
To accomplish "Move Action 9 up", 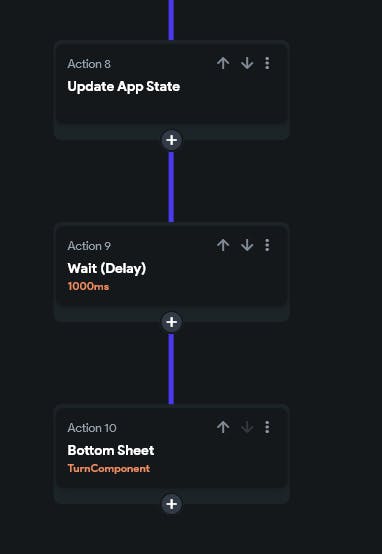I will pos(223,245).
